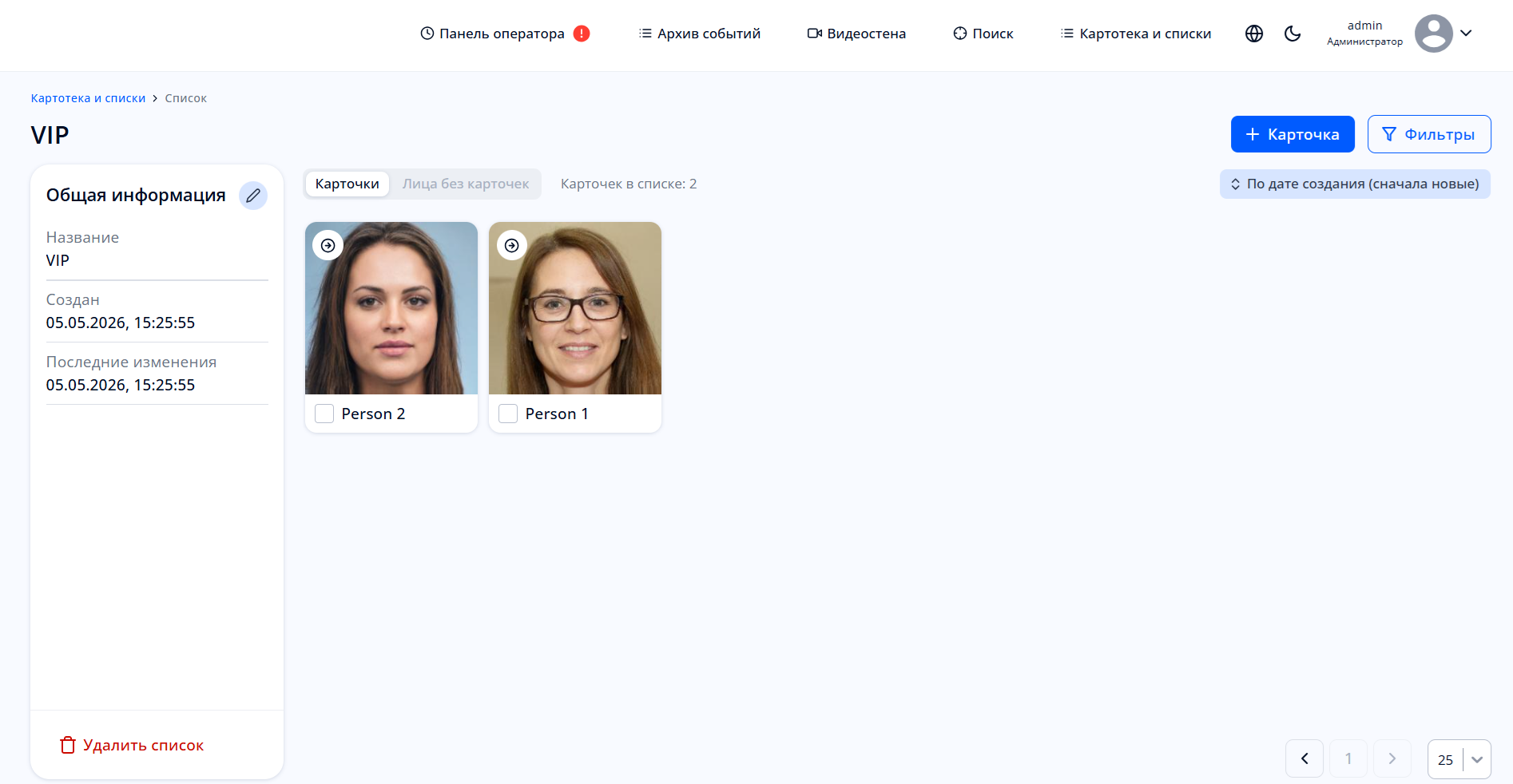This screenshot has height=784, width=1513.
Task: Open Архив событий section
Action: pos(700,34)
